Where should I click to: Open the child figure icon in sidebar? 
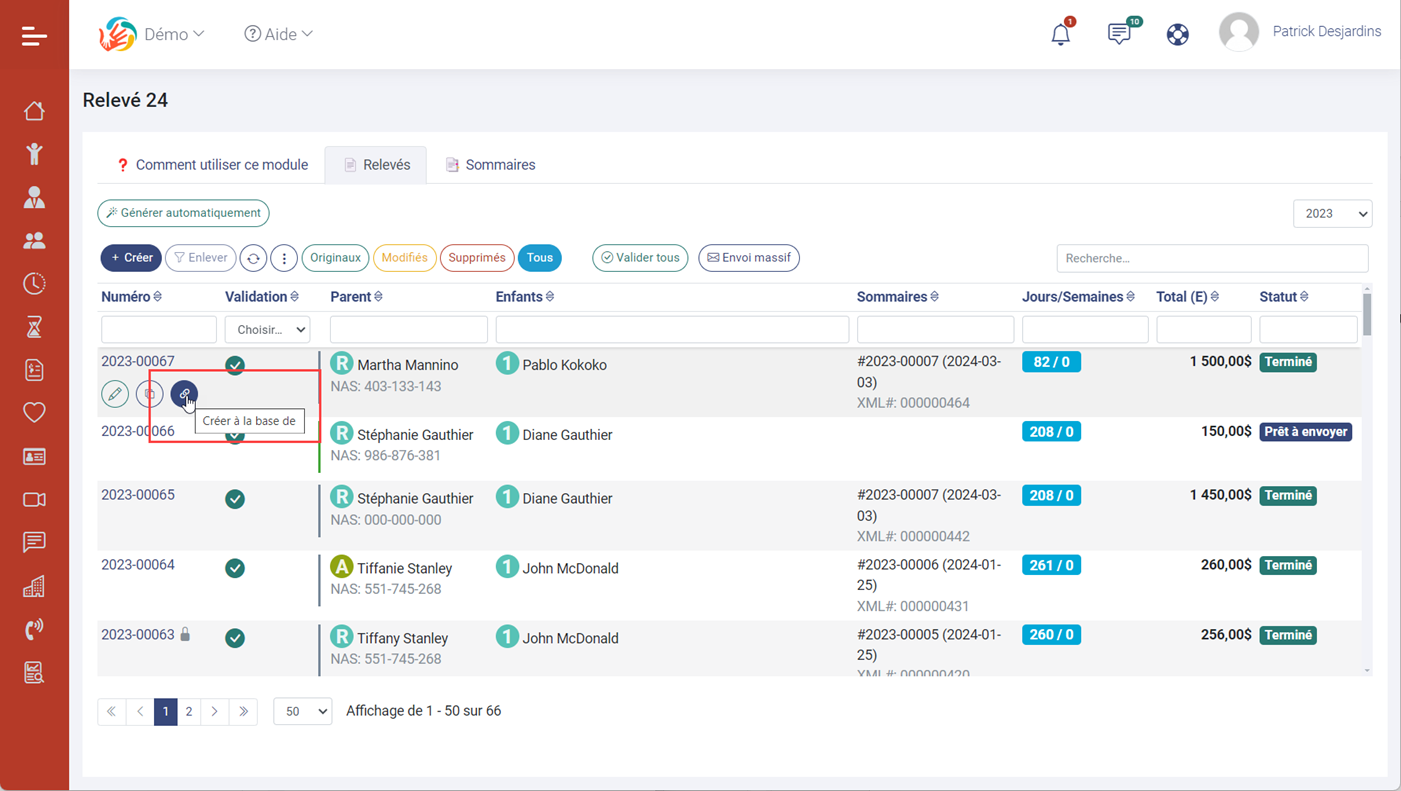click(34, 153)
